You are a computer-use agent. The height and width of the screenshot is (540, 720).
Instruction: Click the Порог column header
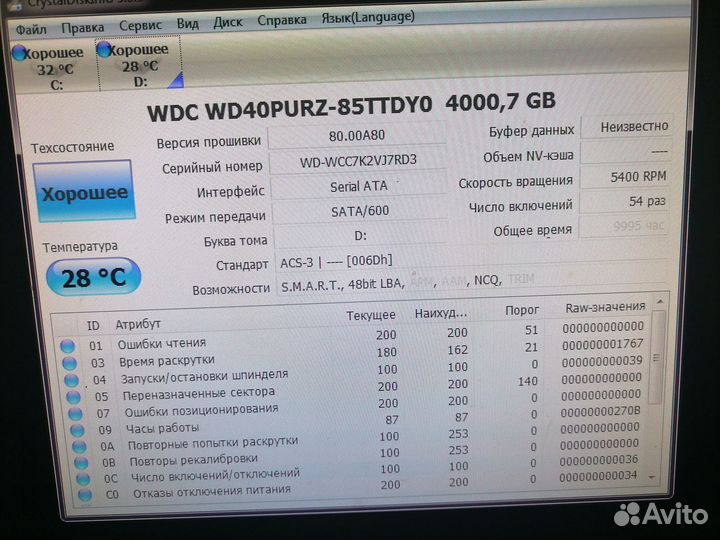point(522,310)
